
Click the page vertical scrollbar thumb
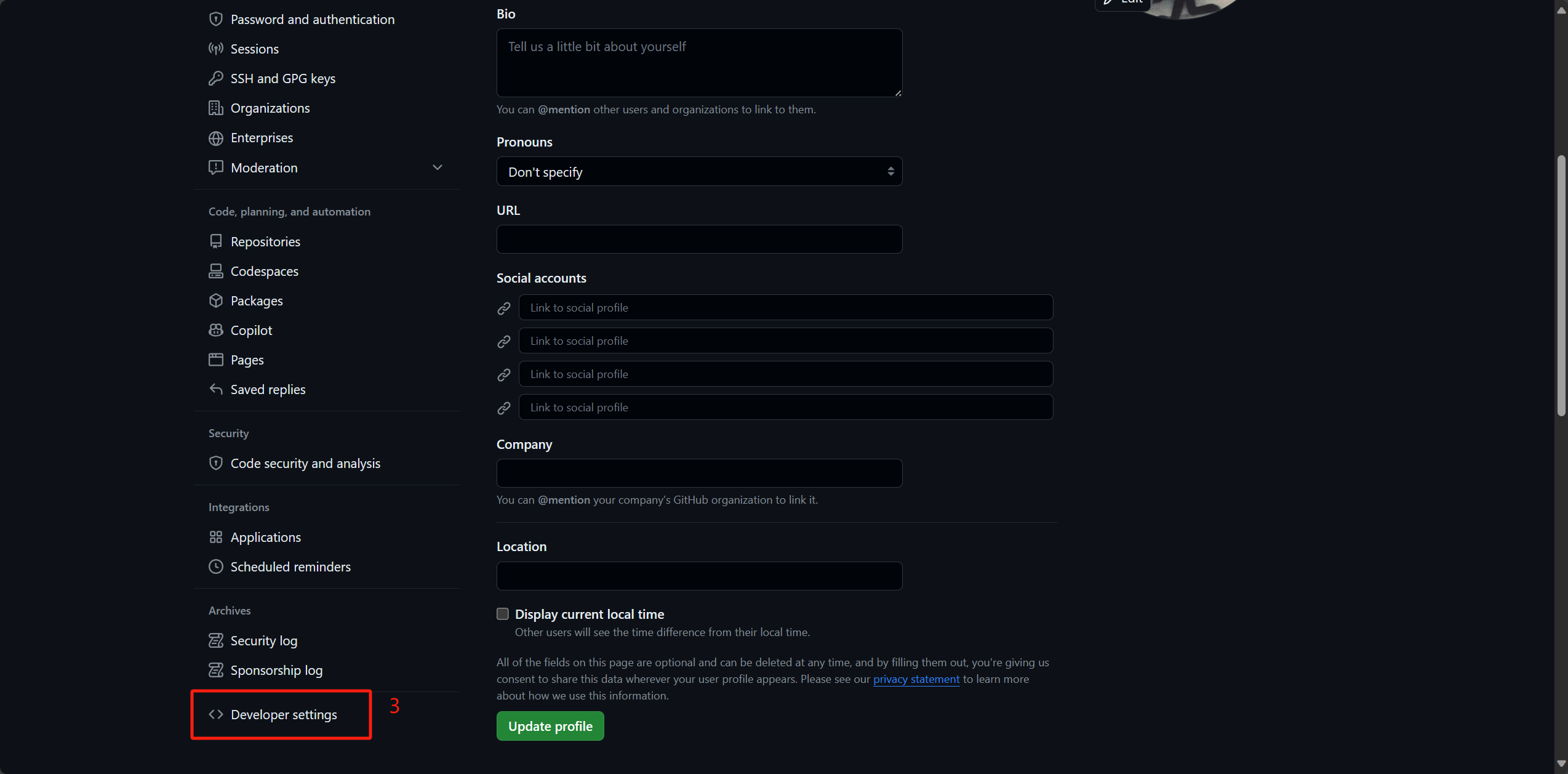click(x=1561, y=286)
